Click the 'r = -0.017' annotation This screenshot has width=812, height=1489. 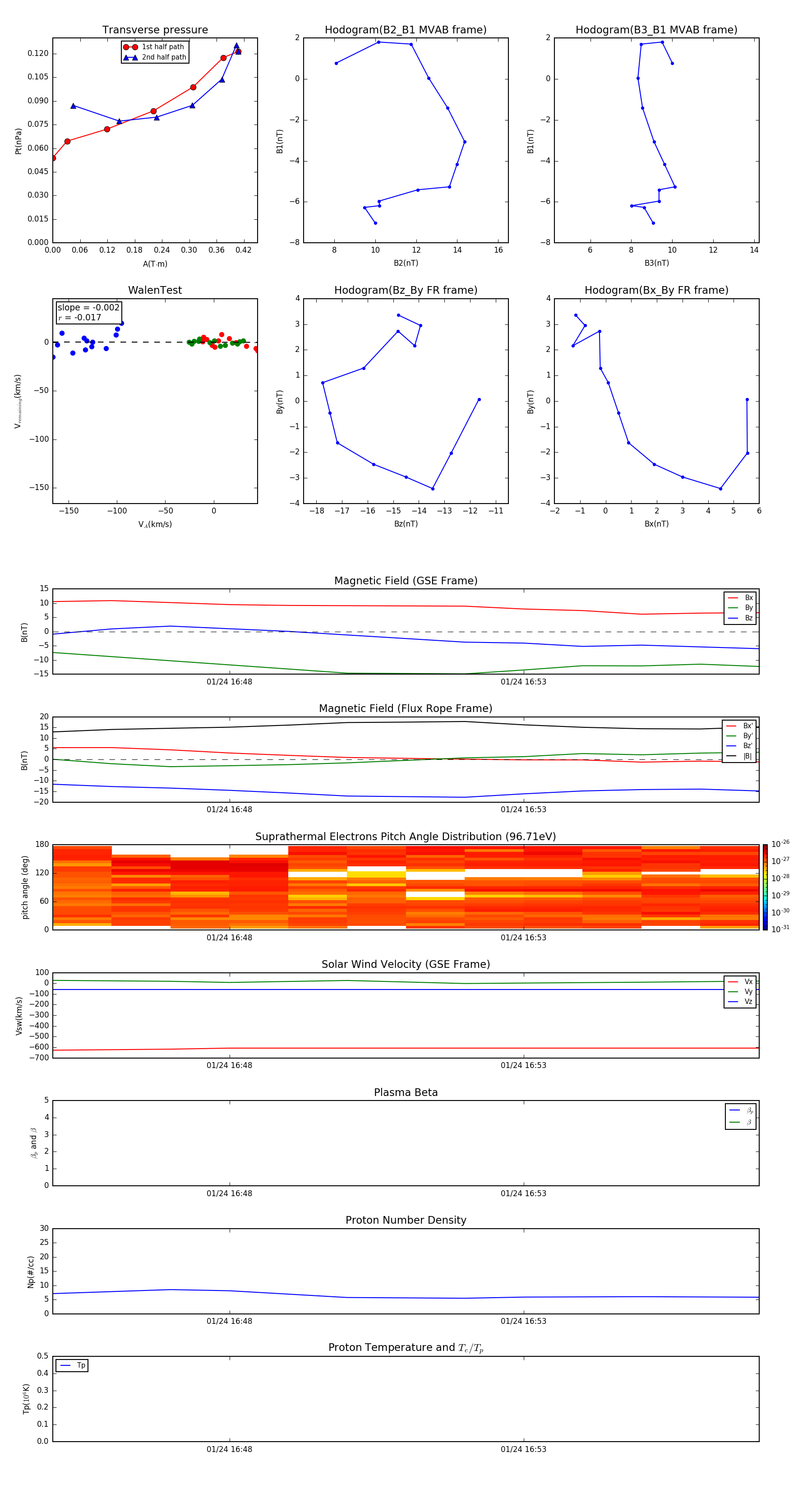79,317
